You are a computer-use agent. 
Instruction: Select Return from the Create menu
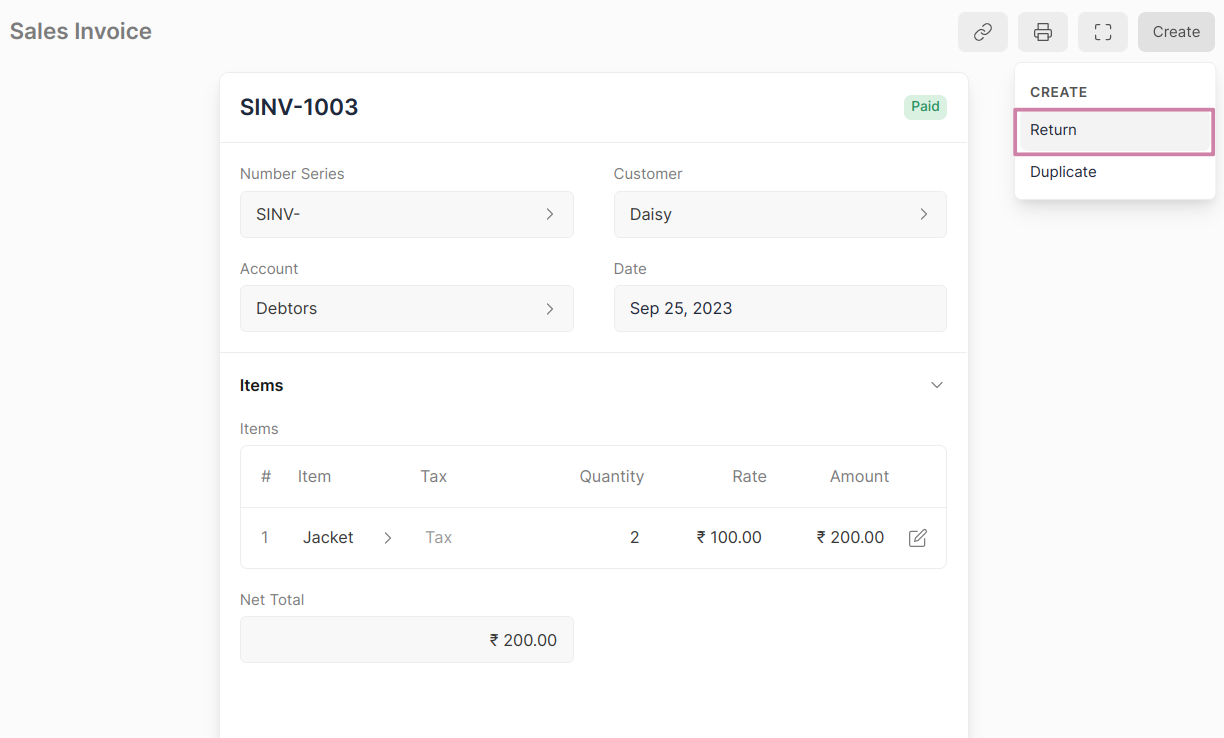(x=1113, y=131)
